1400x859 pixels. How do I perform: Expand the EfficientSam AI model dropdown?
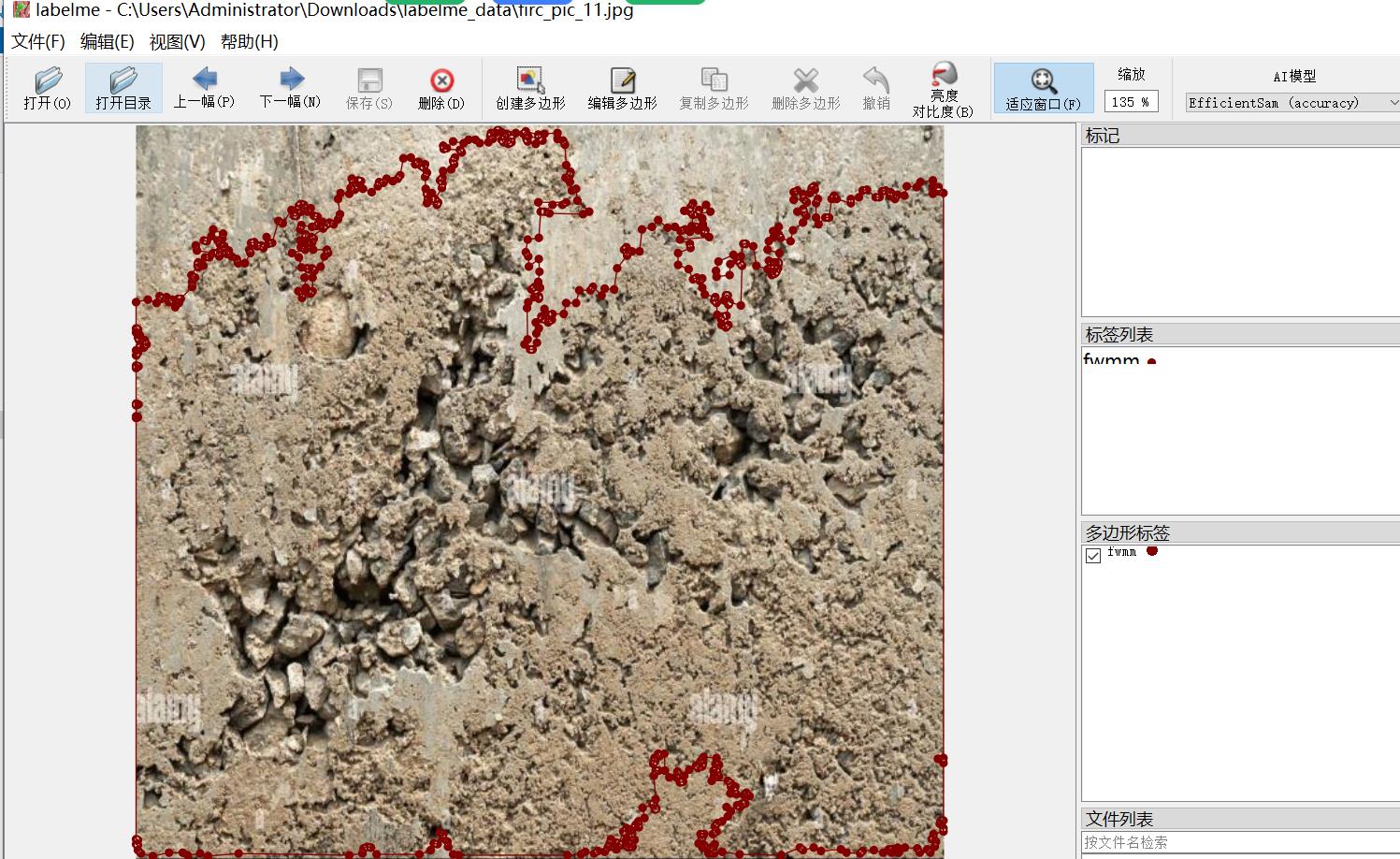pos(1292,103)
